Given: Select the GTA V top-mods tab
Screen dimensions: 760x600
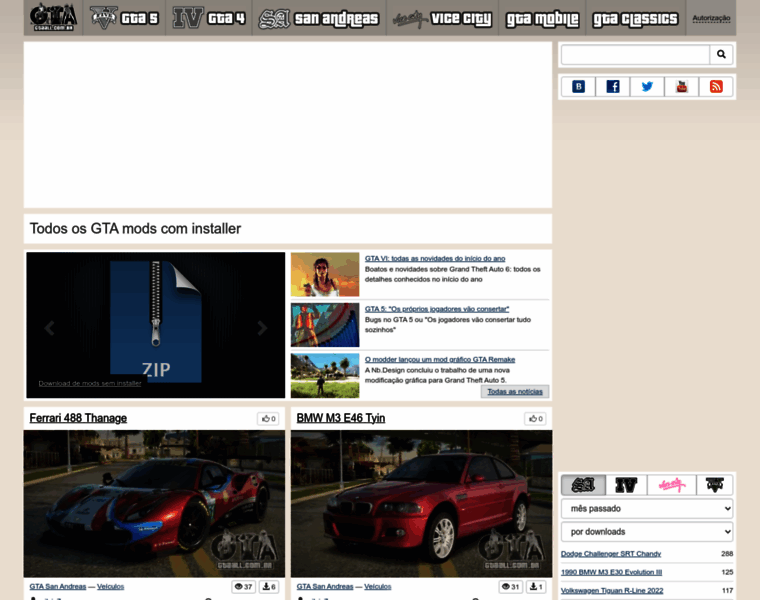Looking at the screenshot, I should 714,485.
